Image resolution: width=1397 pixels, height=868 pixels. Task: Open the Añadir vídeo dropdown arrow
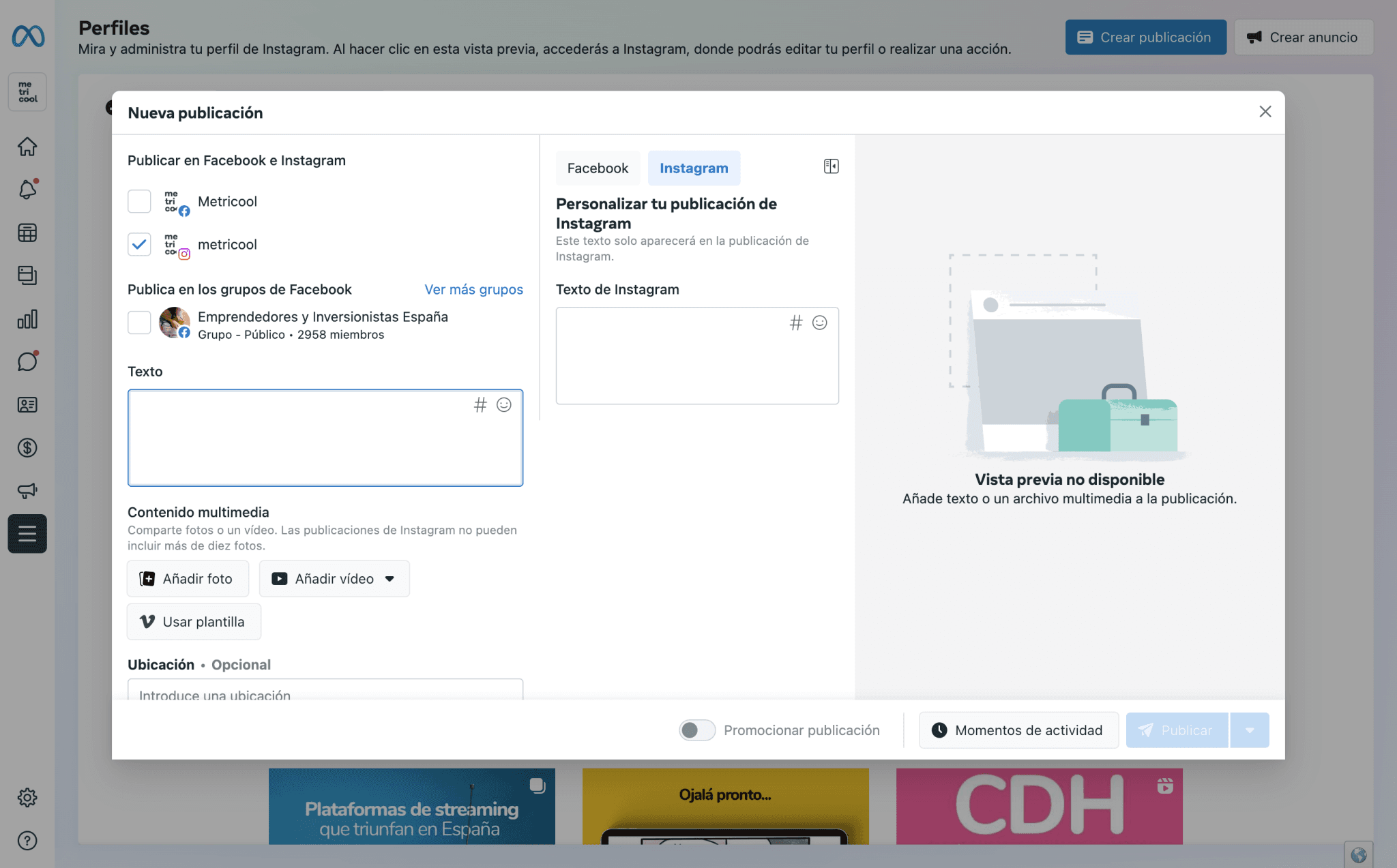389,578
